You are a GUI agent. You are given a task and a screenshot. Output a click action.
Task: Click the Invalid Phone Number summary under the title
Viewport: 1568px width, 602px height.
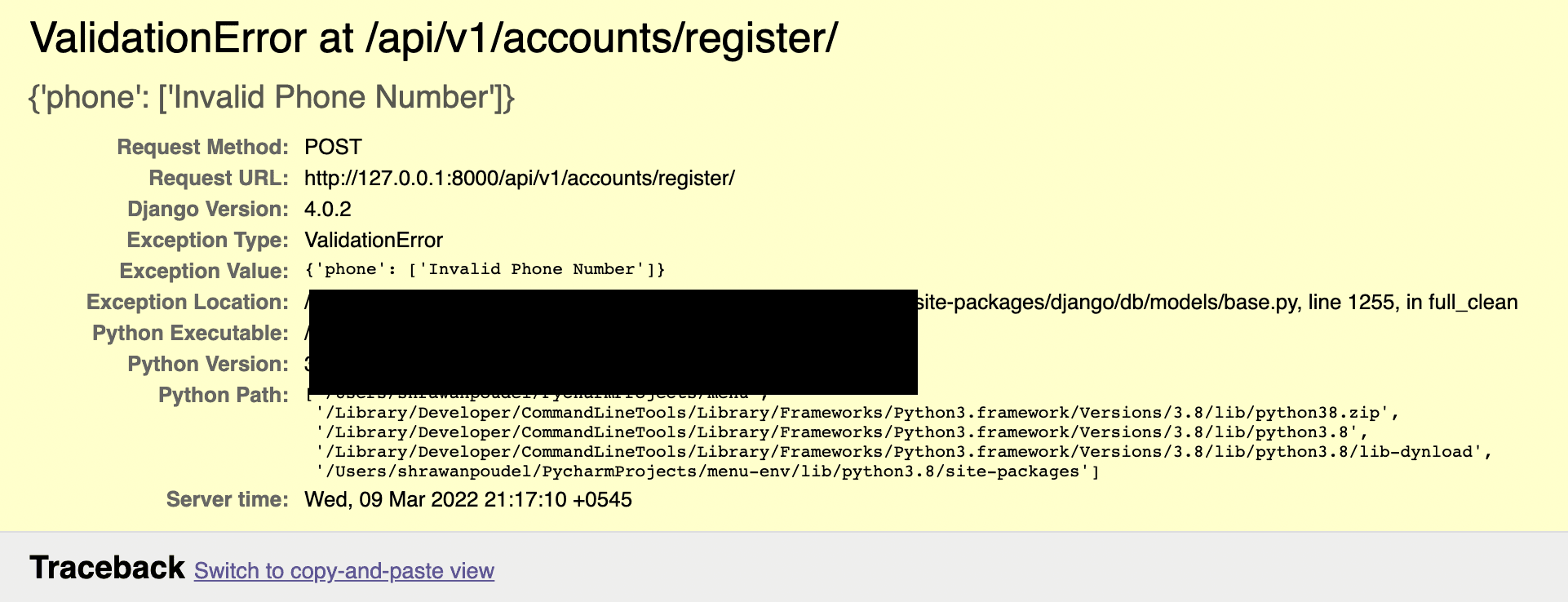pos(272,98)
